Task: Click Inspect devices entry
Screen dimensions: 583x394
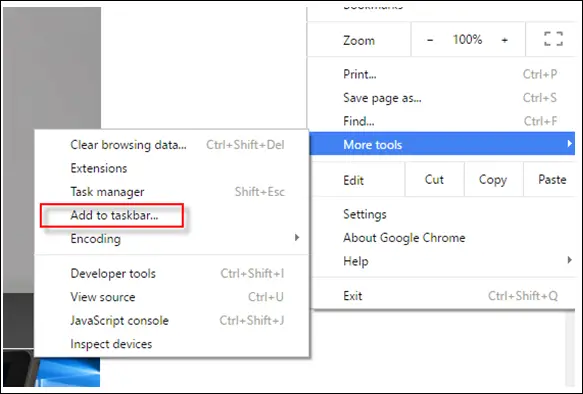Action: (111, 344)
